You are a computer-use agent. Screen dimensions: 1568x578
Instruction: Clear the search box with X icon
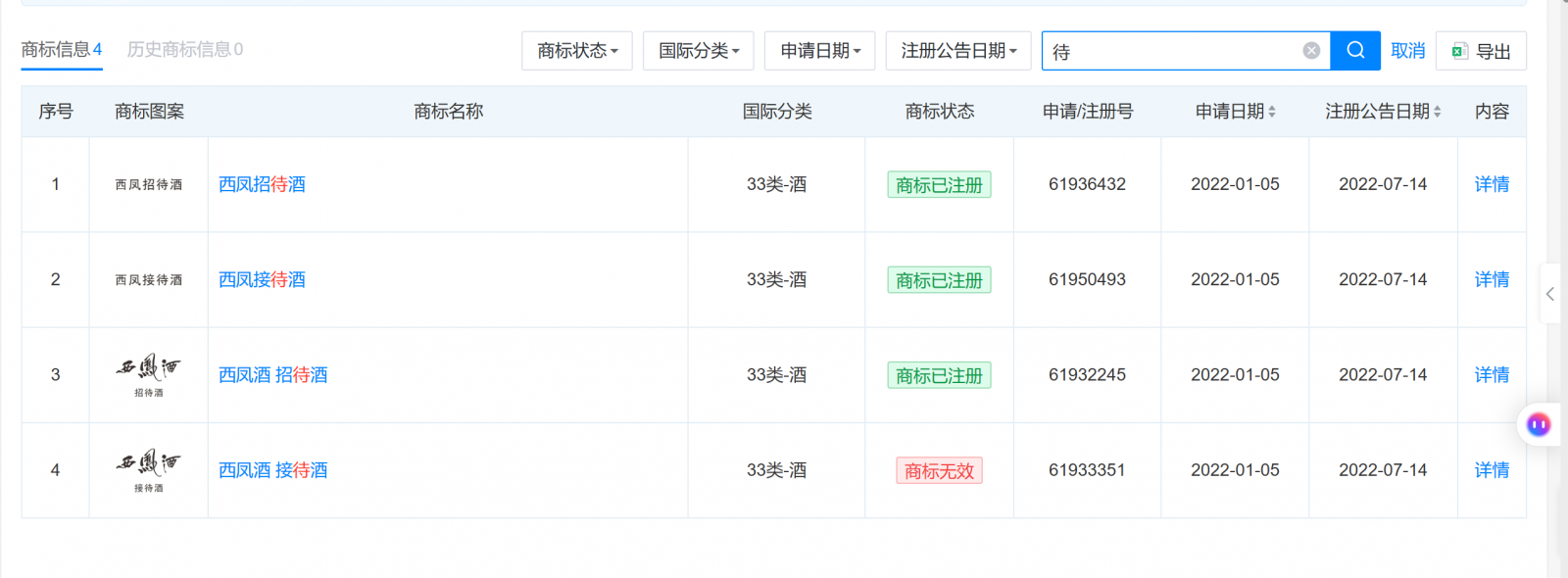point(1311,51)
